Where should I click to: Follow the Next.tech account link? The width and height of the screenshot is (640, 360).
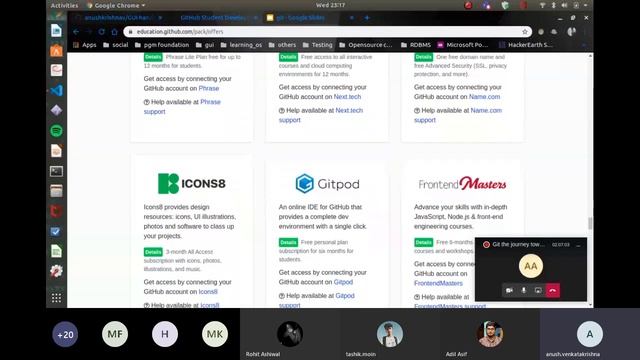347,97
